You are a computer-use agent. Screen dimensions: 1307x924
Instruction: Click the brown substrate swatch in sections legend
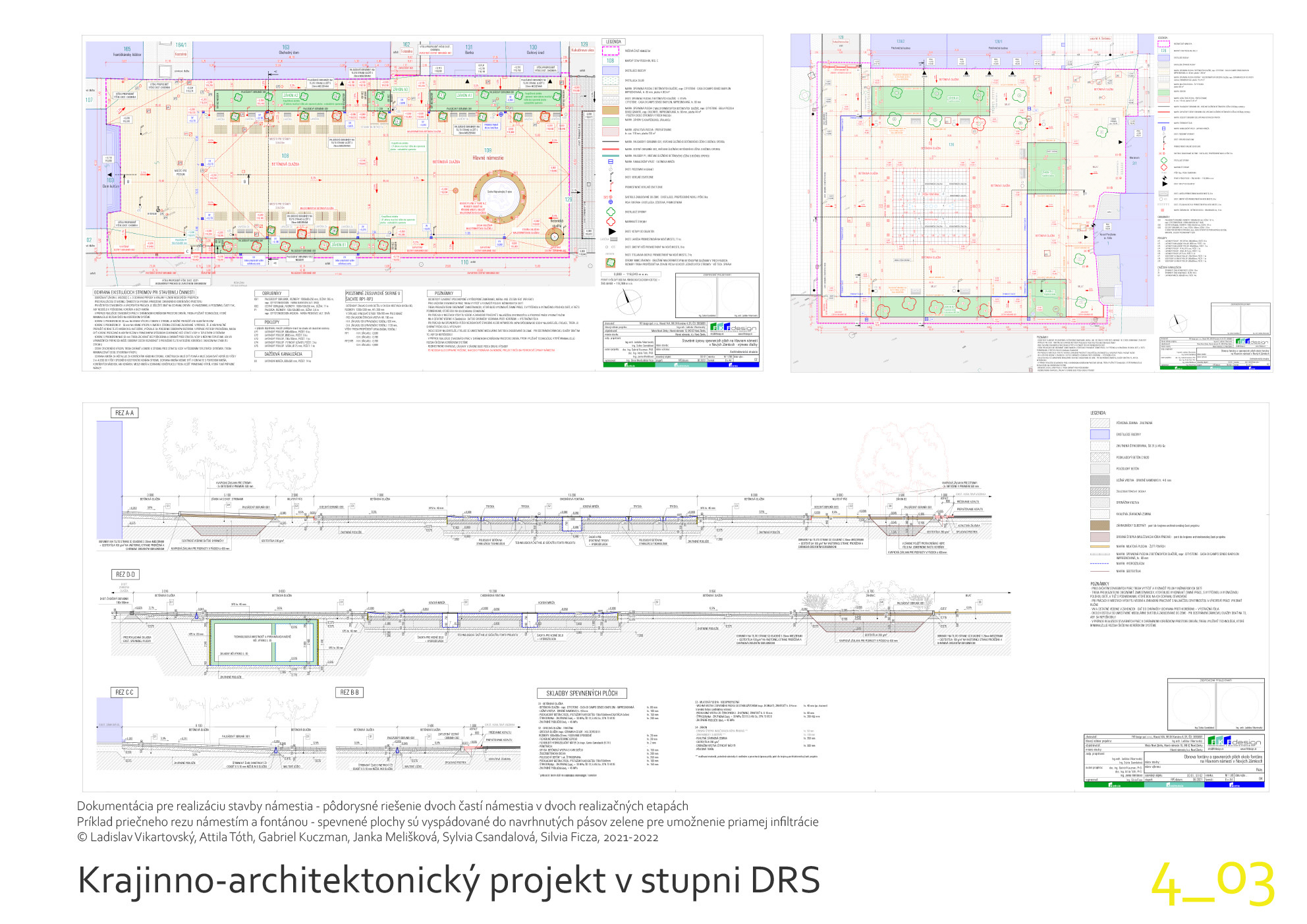click(x=1099, y=526)
